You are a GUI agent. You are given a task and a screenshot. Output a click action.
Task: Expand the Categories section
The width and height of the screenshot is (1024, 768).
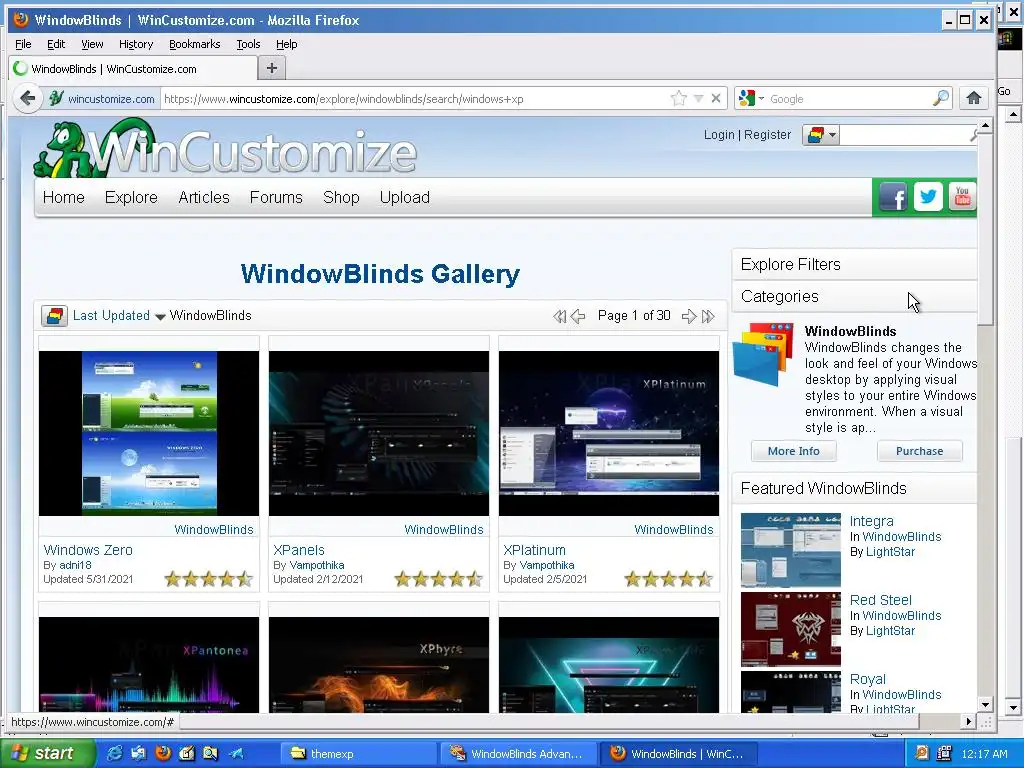[x=854, y=296]
